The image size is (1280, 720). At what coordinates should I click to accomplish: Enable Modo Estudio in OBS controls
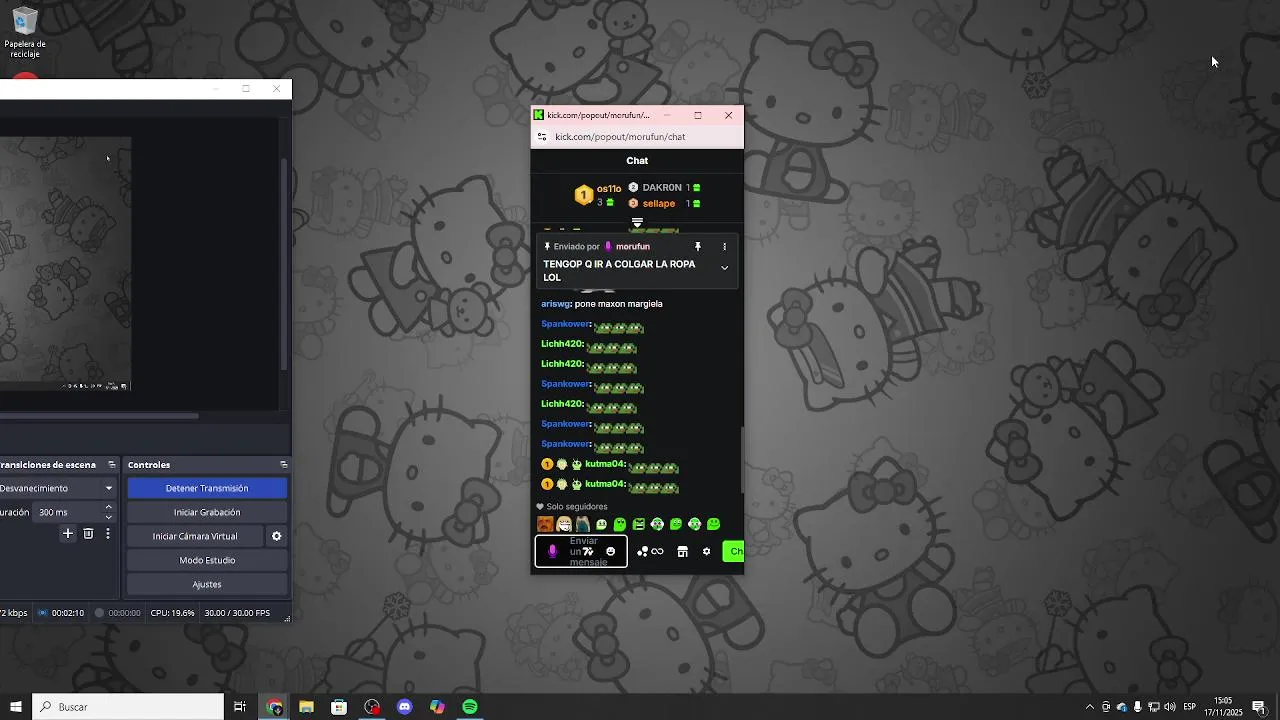tap(207, 560)
